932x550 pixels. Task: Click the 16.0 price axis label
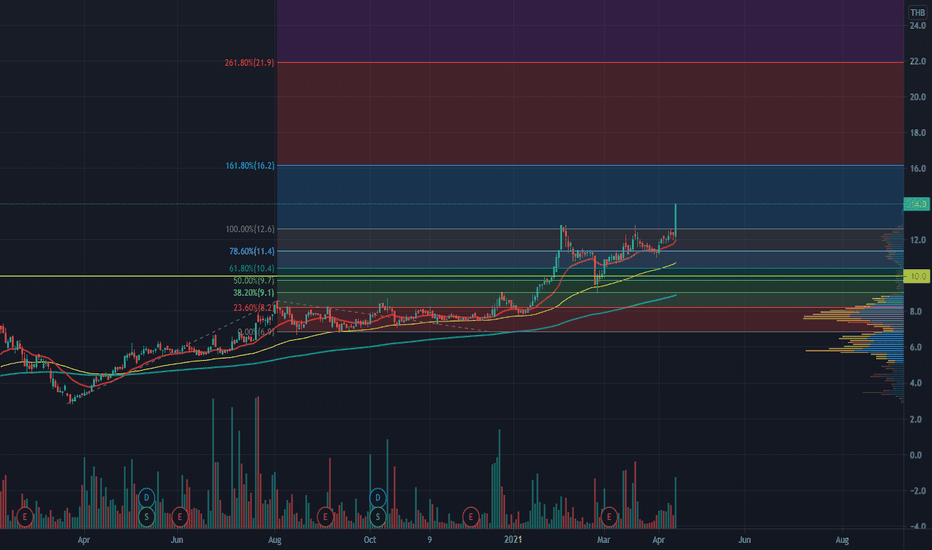(917, 168)
